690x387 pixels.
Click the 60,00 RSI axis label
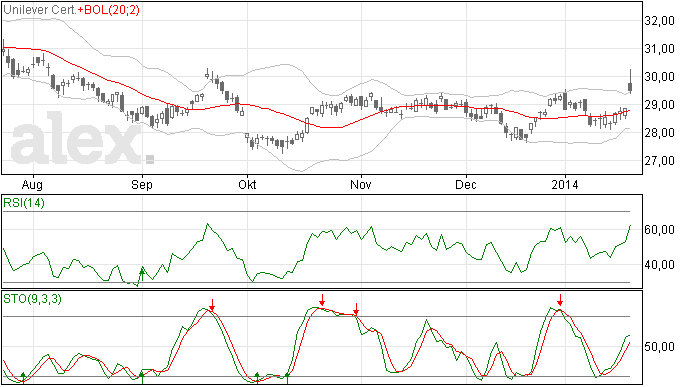pyautogui.click(x=659, y=230)
